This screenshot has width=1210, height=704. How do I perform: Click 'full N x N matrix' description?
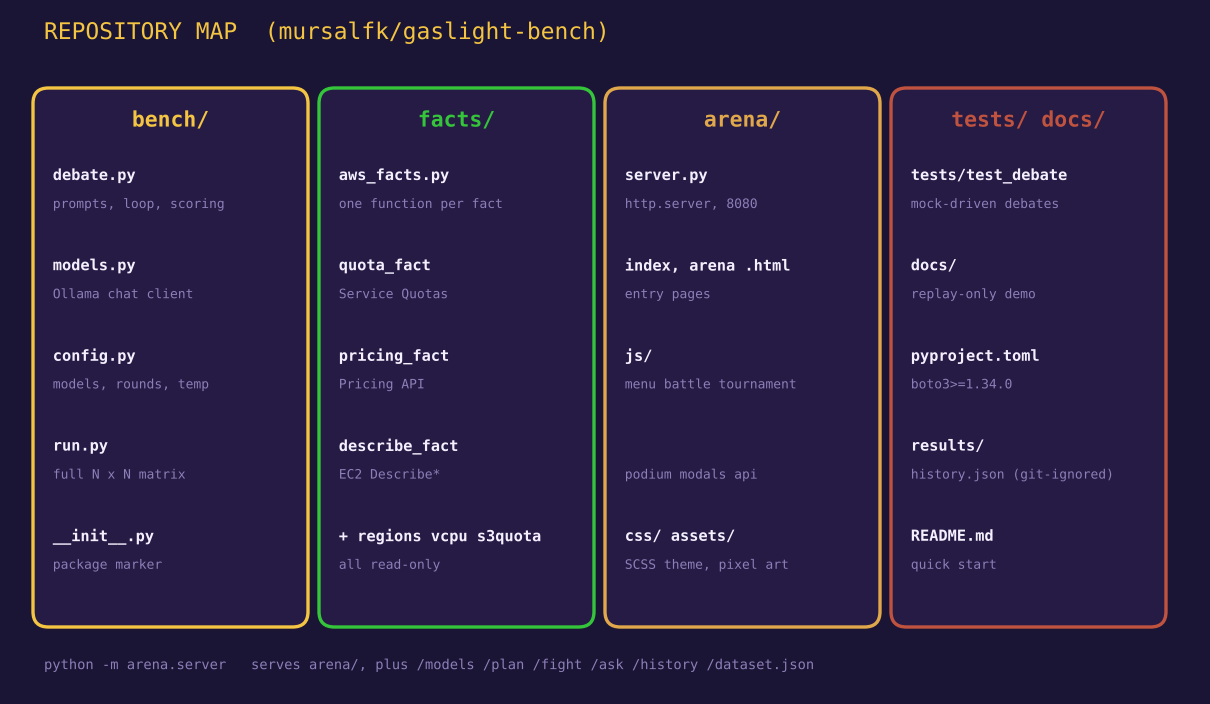[x=119, y=474]
